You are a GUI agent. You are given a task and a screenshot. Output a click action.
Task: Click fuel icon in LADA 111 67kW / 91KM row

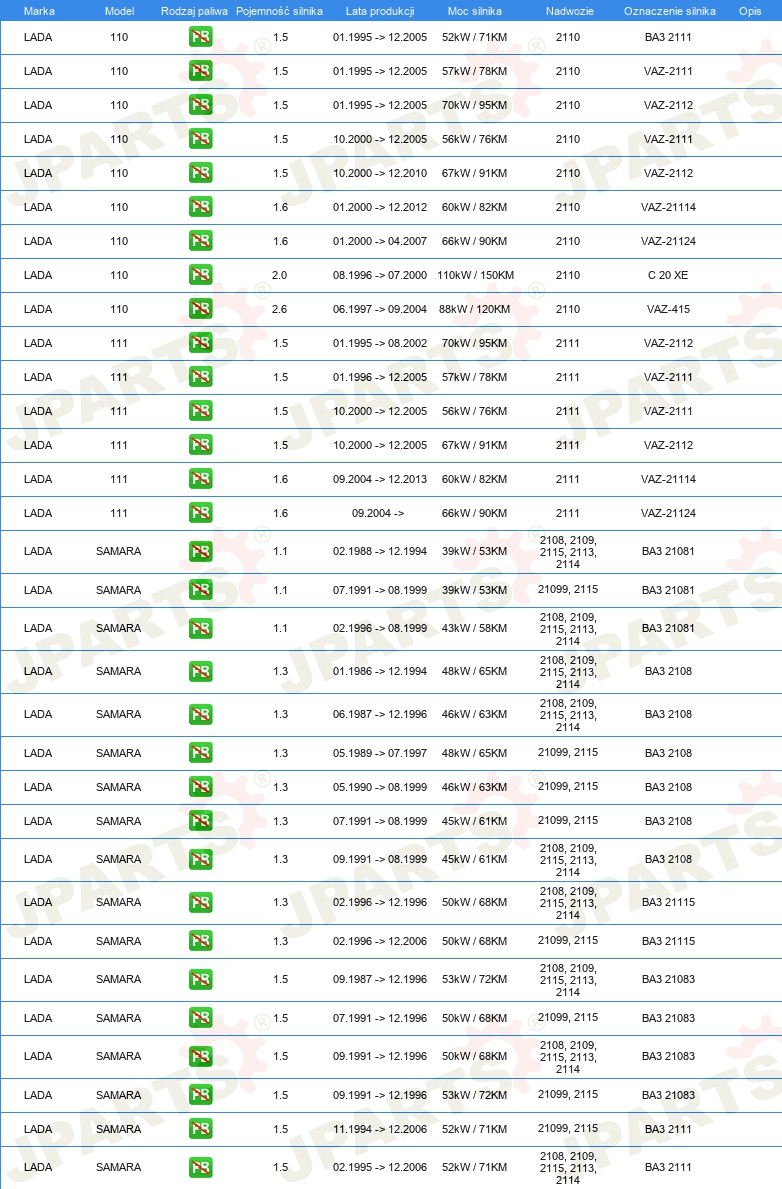point(200,445)
